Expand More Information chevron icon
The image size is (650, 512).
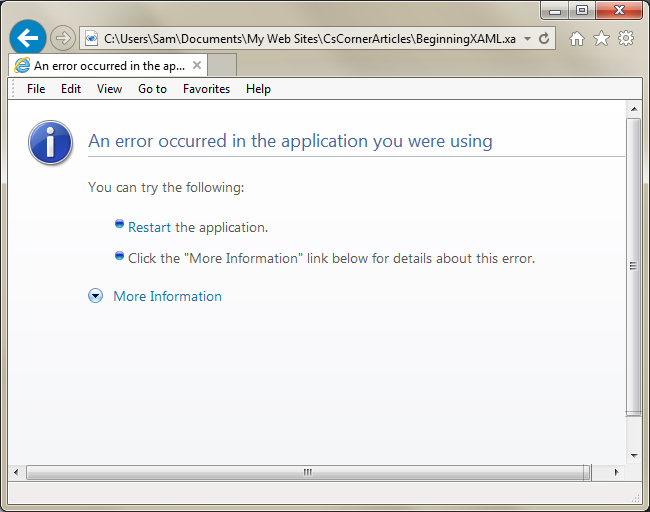[95, 296]
